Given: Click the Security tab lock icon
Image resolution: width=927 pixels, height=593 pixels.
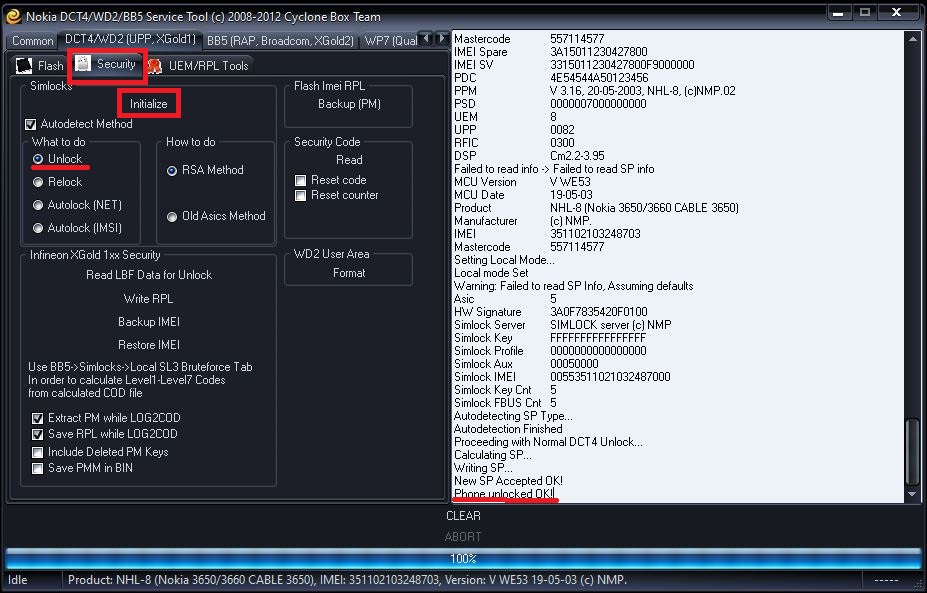Looking at the screenshot, I should pos(83,65).
